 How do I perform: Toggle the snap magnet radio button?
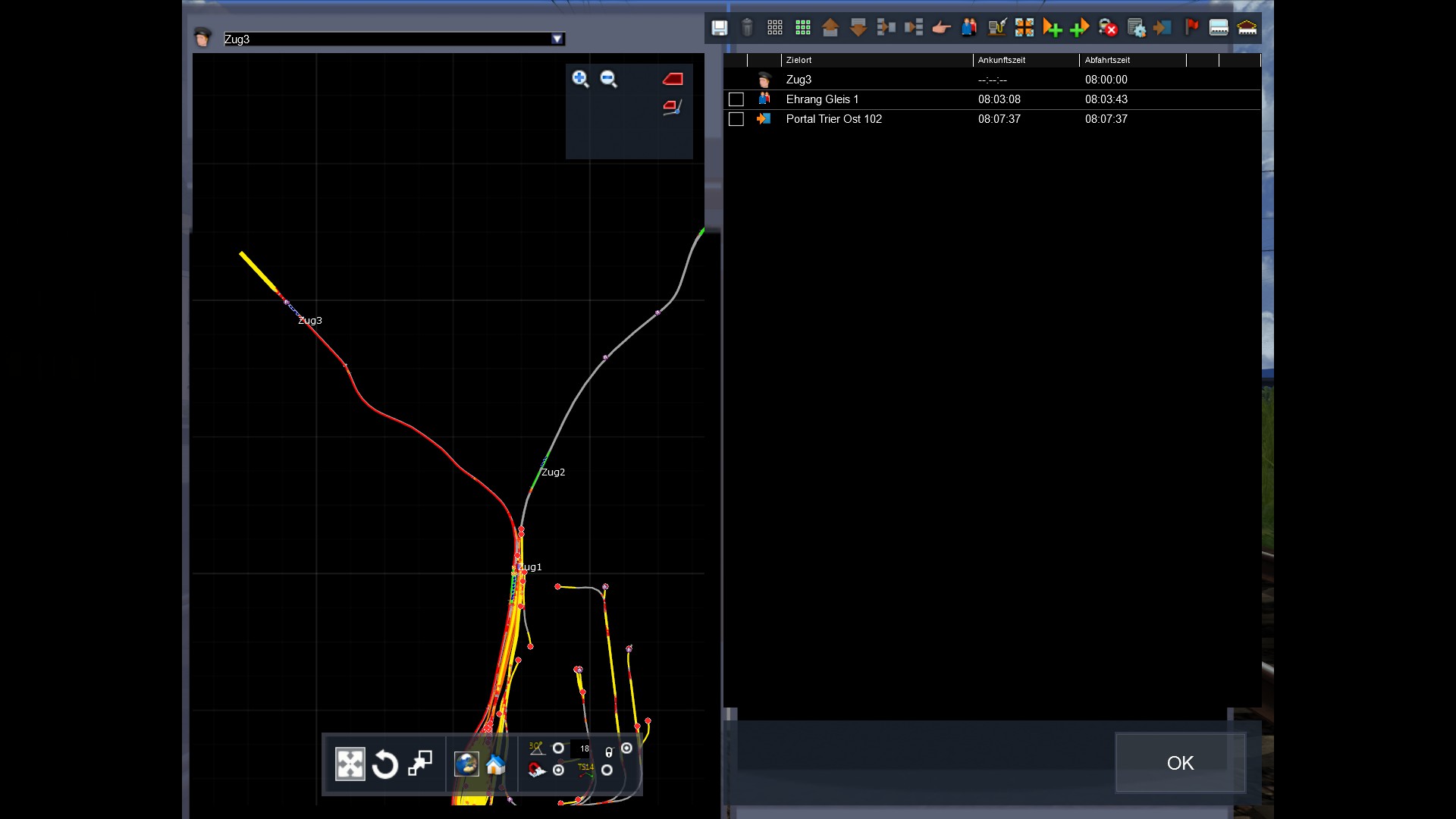(x=559, y=770)
